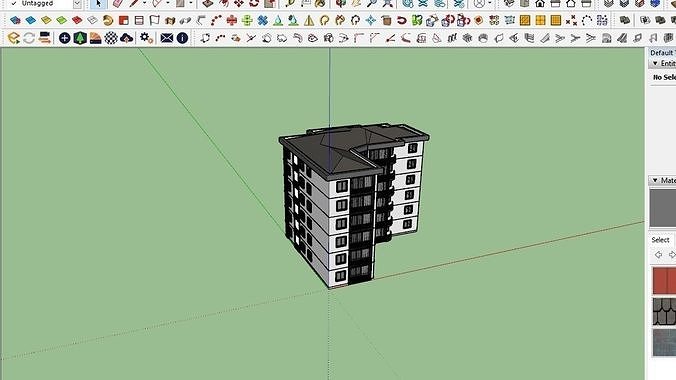The image size is (676, 380).
Task: Switch to Front view house icon
Action: 540,4
